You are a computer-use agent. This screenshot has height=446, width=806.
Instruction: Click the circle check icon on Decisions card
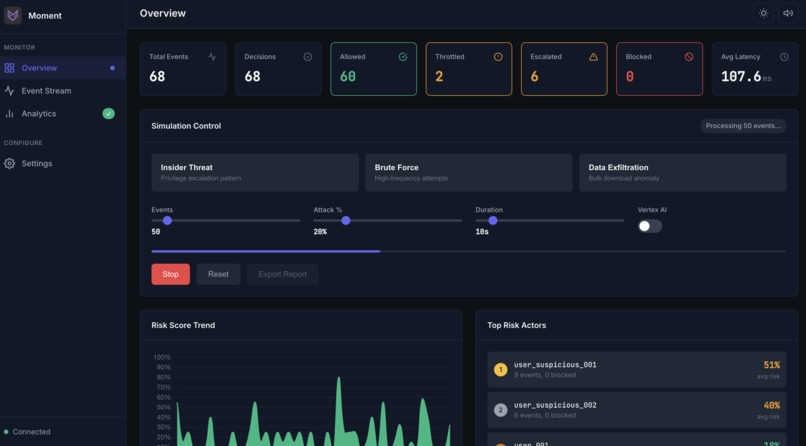(x=307, y=57)
